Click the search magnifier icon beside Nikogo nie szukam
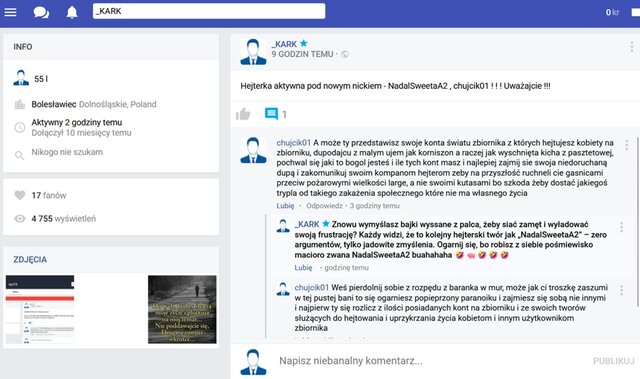 [19, 155]
